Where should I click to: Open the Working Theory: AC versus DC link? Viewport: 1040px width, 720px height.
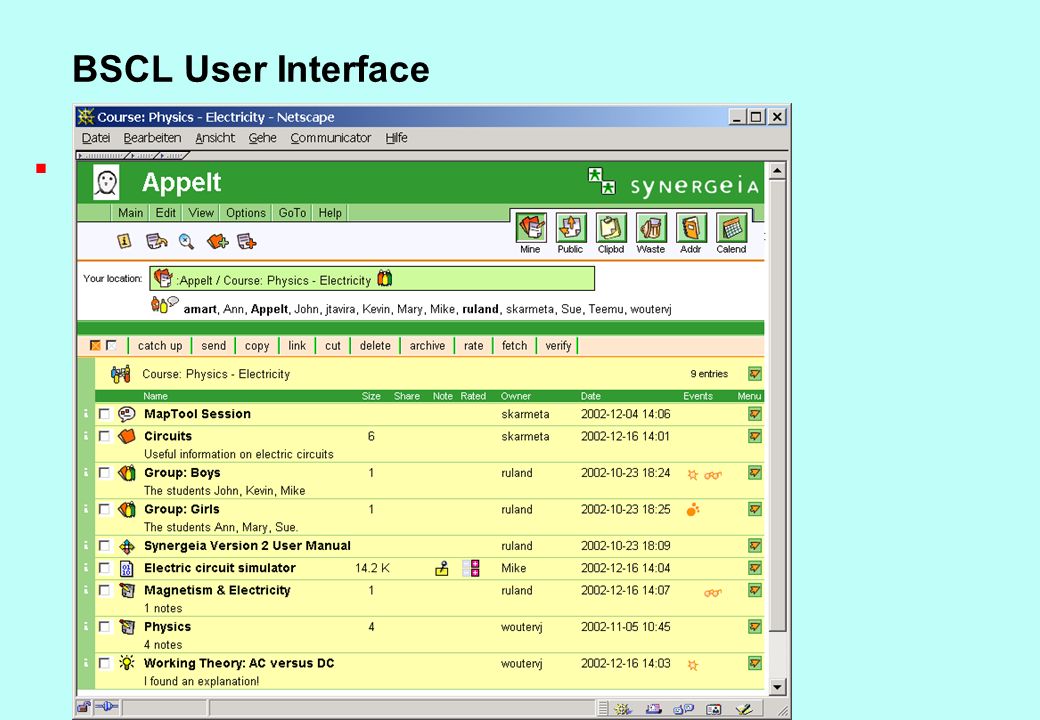pos(239,663)
